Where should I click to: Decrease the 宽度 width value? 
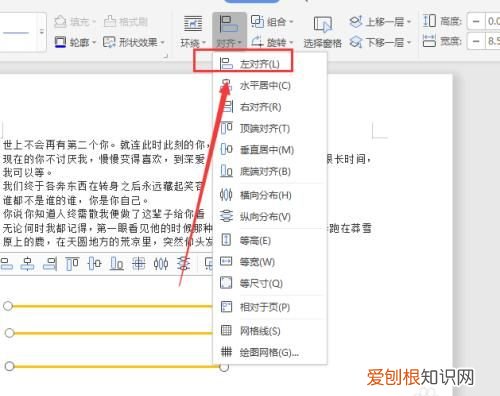[476, 41]
